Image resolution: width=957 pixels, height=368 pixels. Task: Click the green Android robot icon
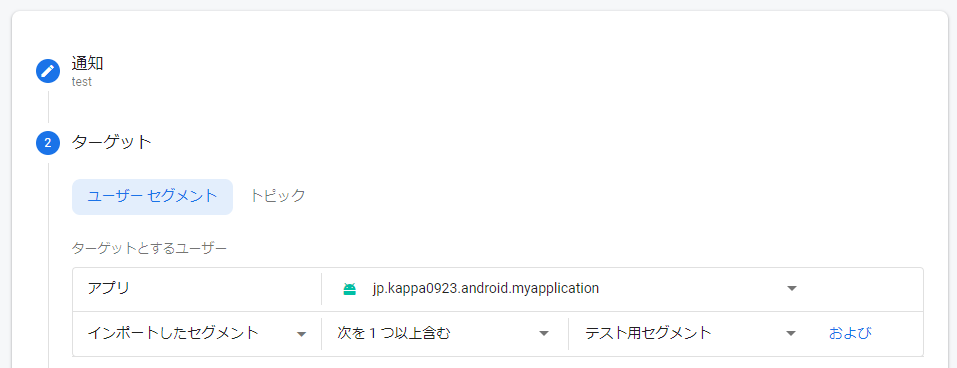[x=350, y=289]
